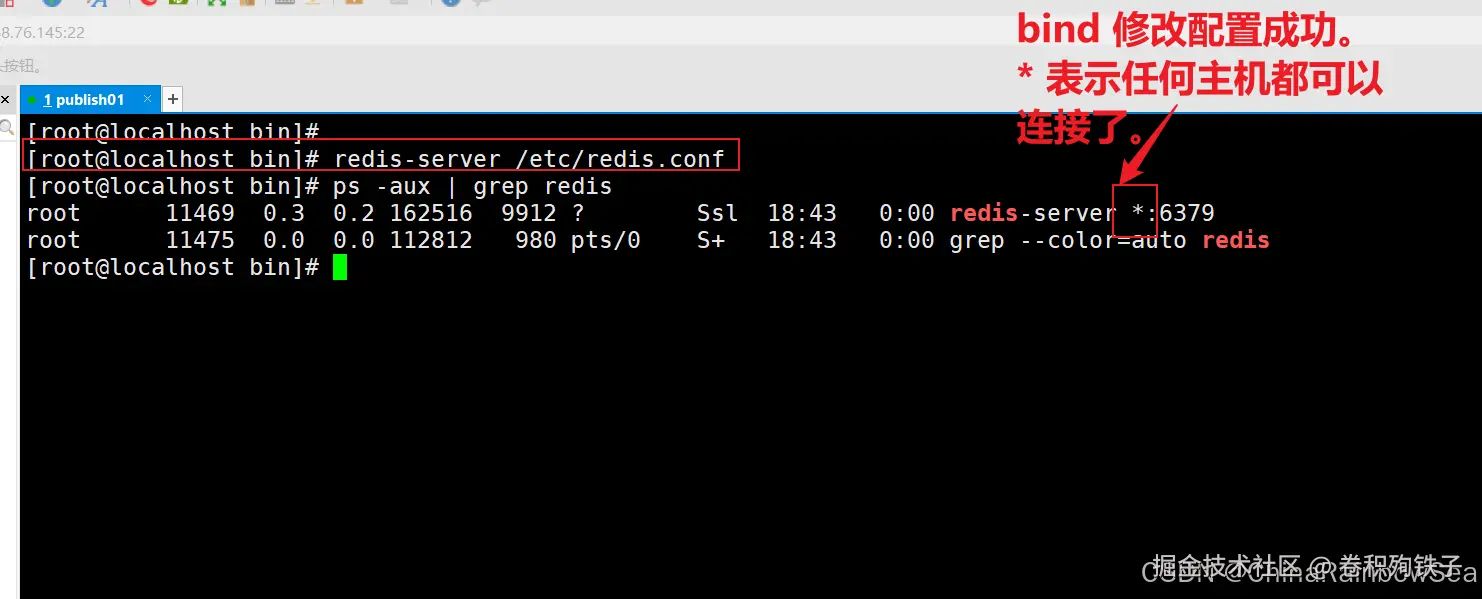Screen dimensions: 1482x599
Task: Open a new session tab with plus
Action: tap(172, 99)
